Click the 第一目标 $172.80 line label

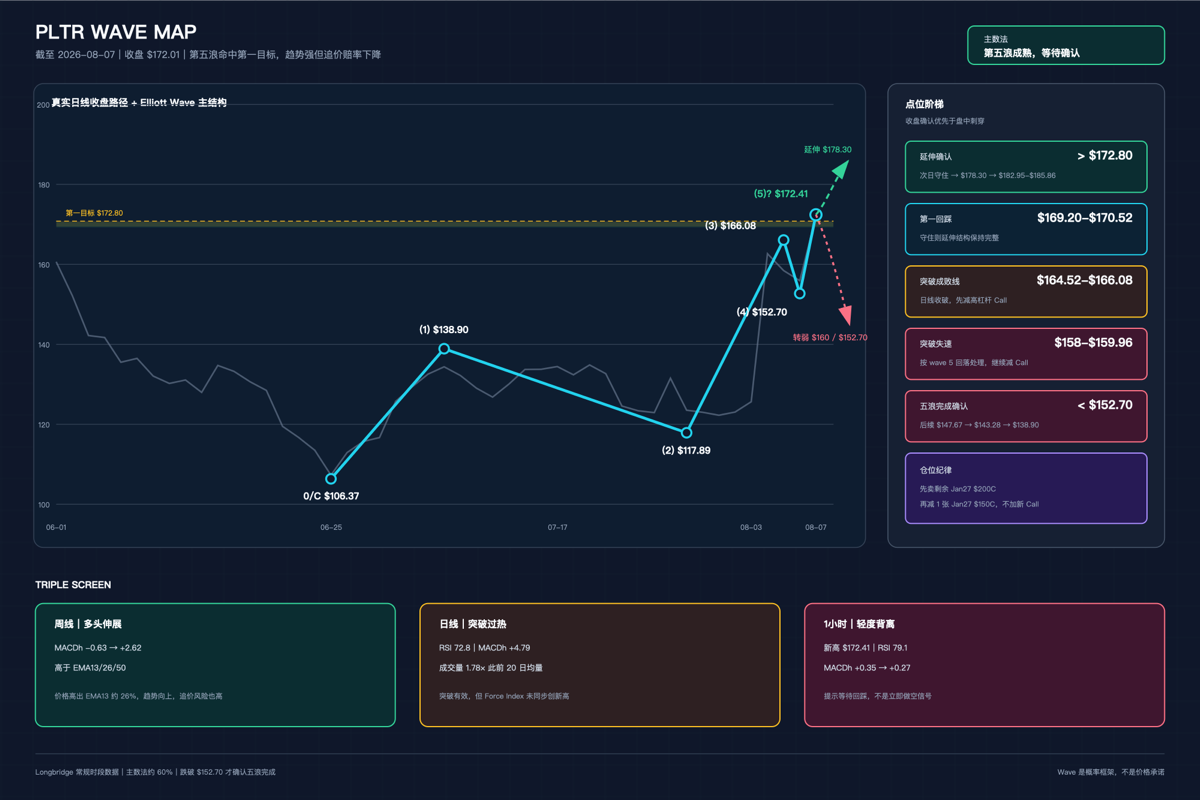[x=94, y=213]
